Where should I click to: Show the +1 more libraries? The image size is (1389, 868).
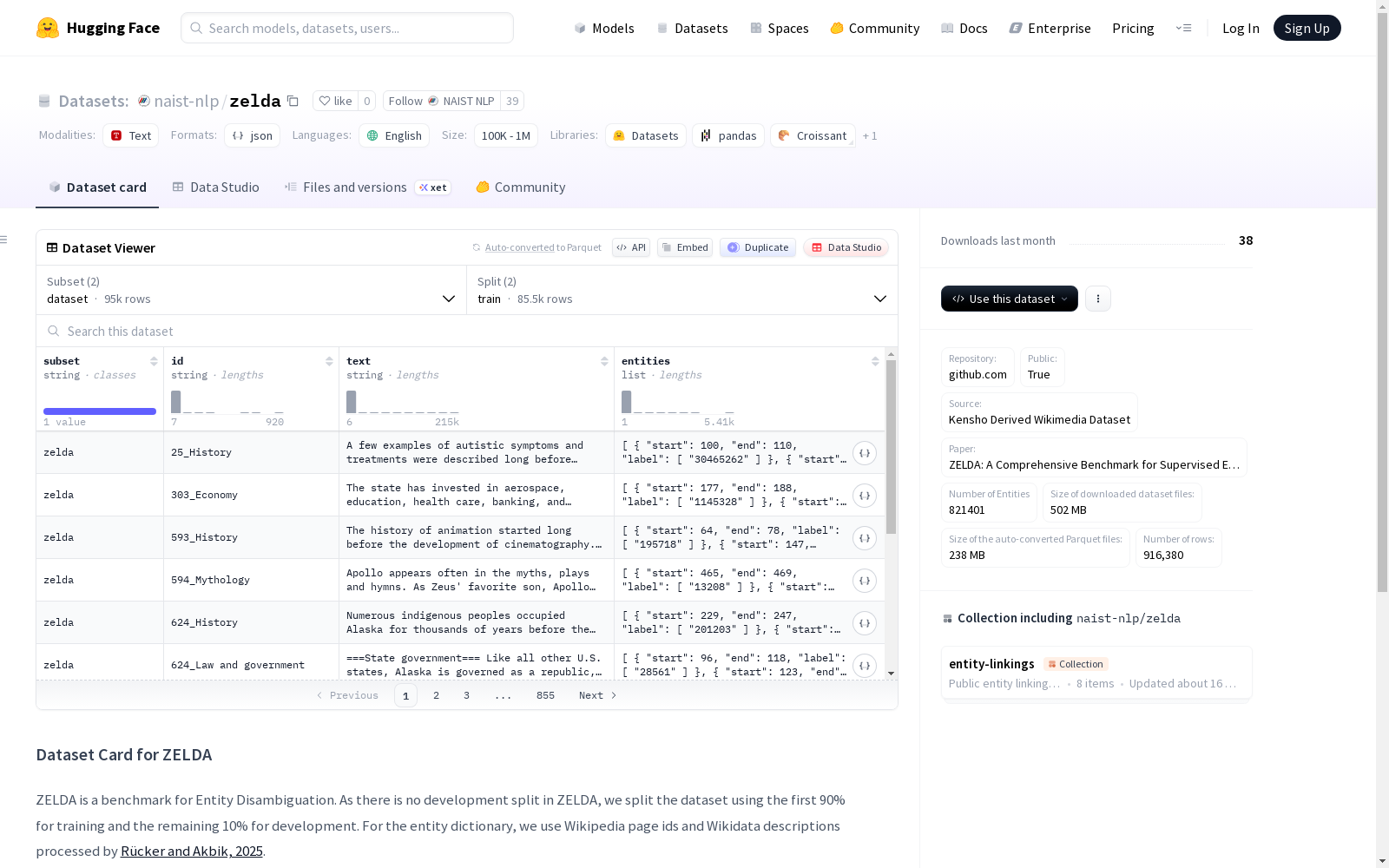click(870, 136)
